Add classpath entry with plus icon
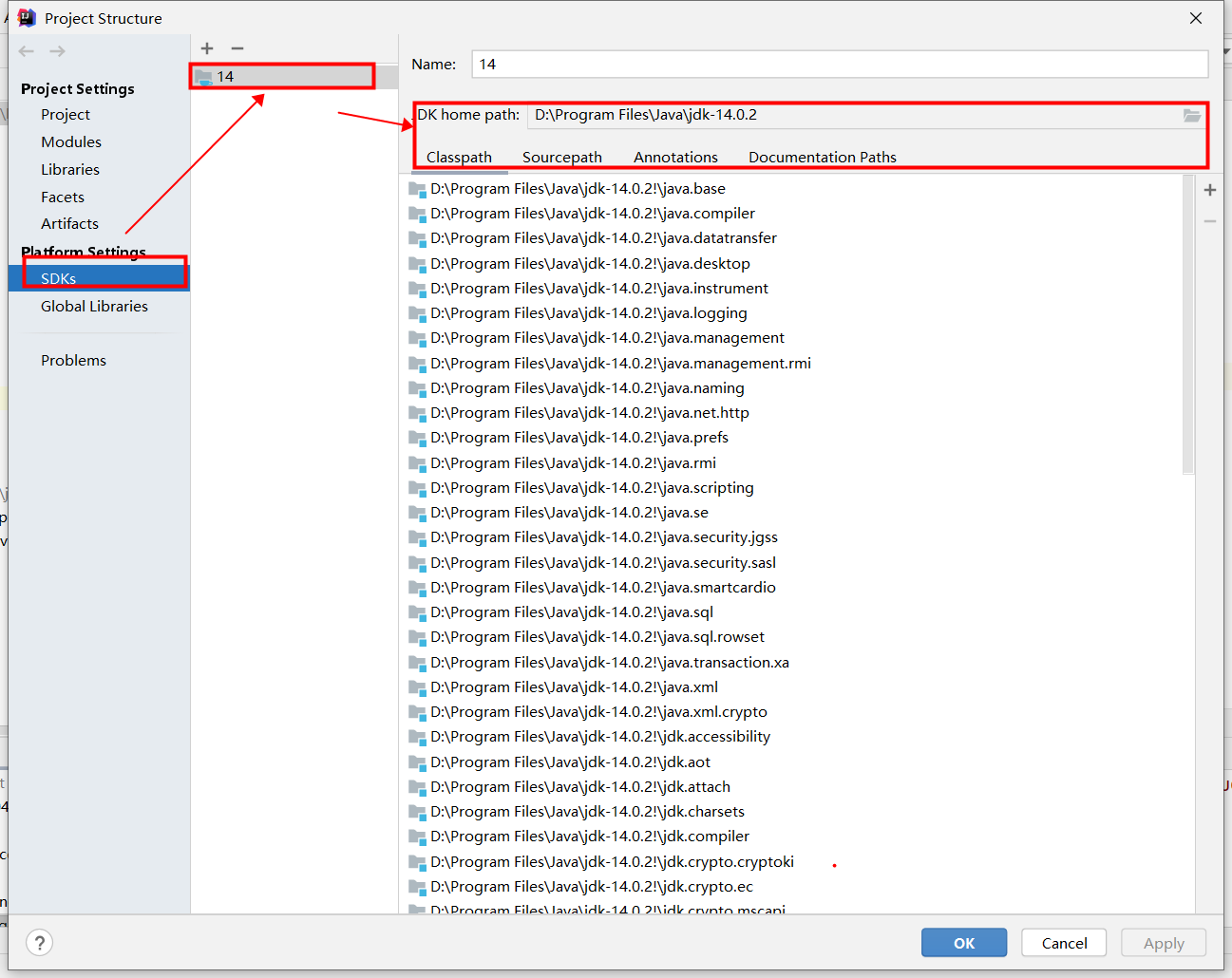Image resolution: width=1232 pixels, height=978 pixels. (x=1210, y=190)
